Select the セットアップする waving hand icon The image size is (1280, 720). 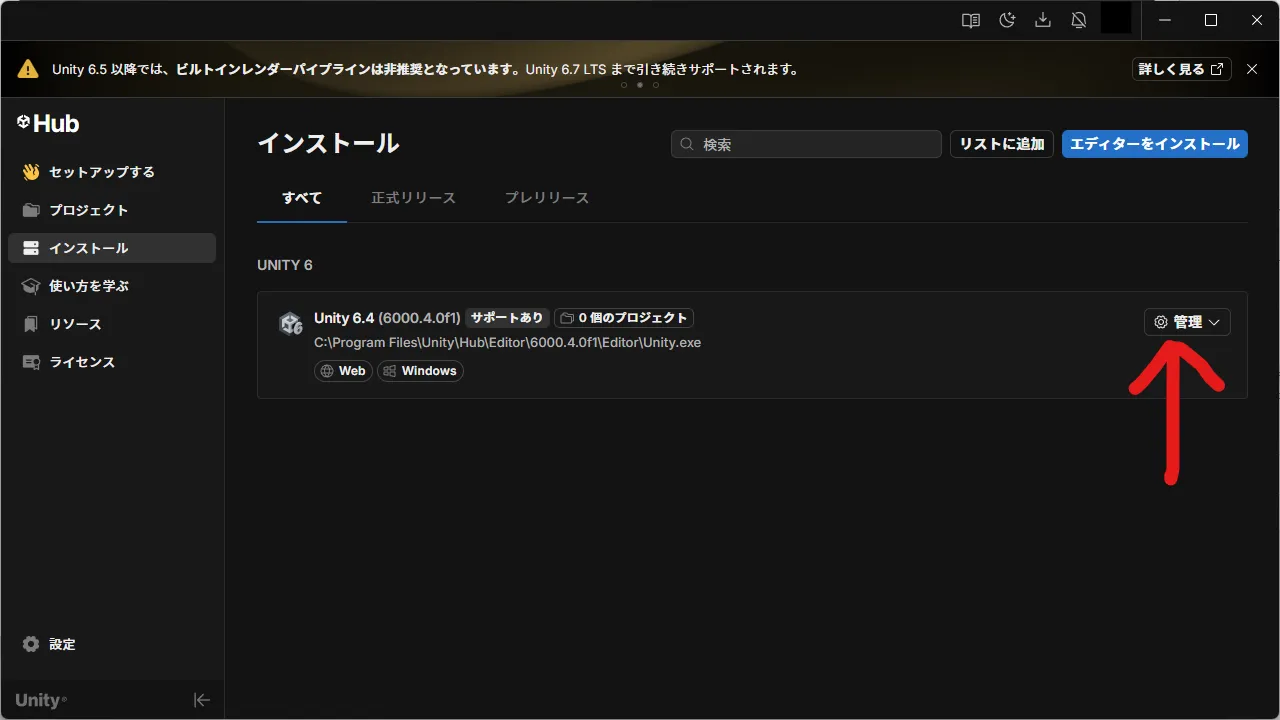(x=31, y=171)
